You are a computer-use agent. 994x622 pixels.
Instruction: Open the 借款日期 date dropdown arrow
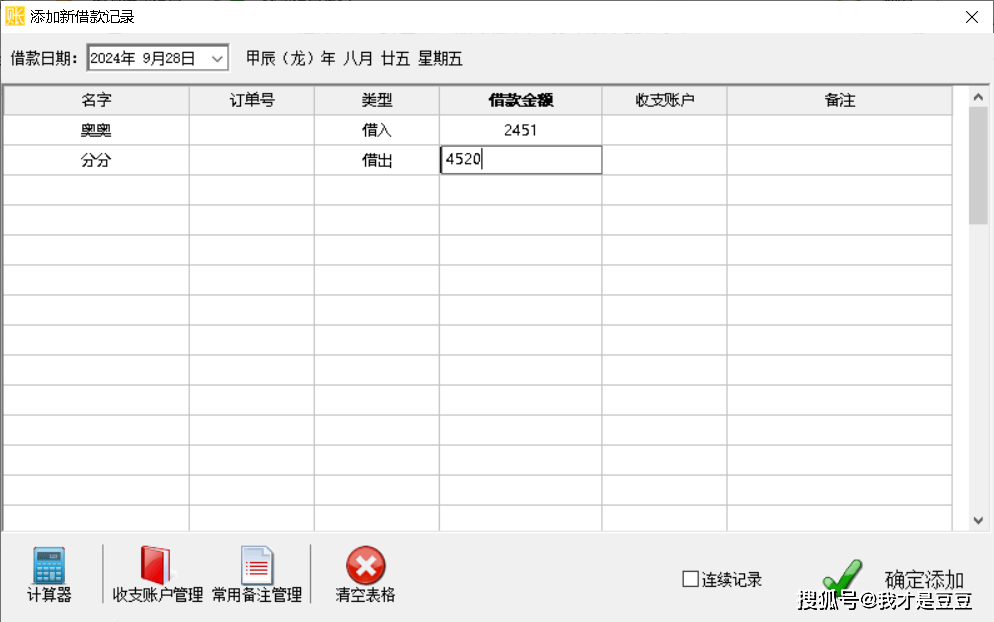click(217, 59)
